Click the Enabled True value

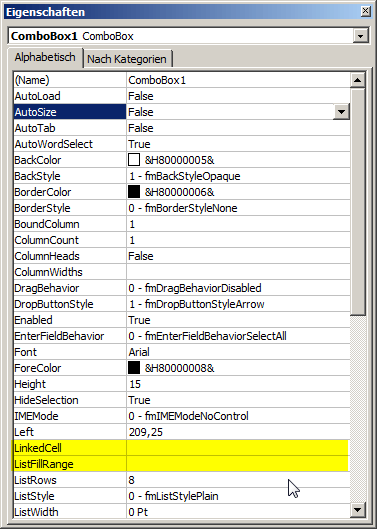[238, 320]
